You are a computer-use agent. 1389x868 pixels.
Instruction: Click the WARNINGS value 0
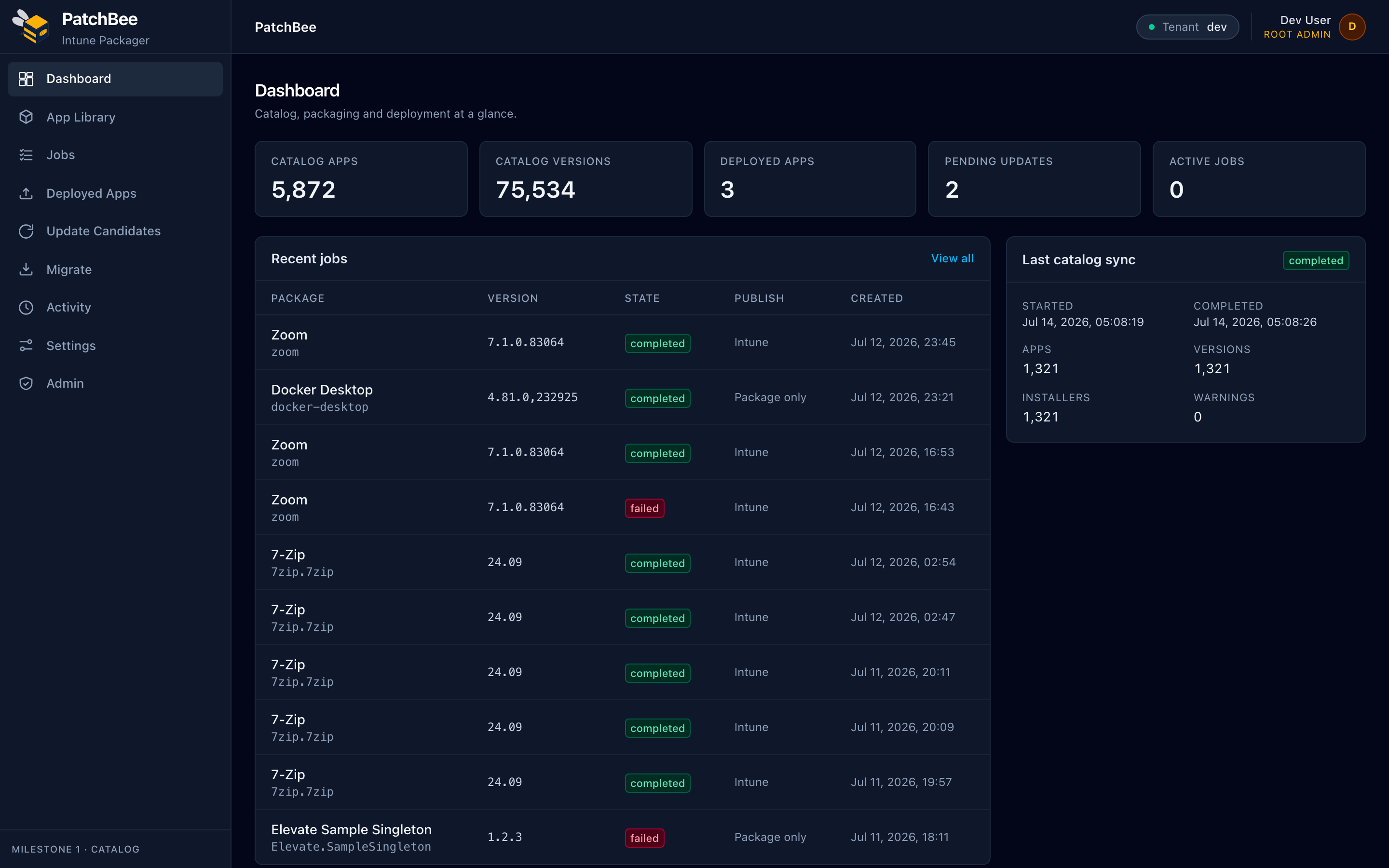pyautogui.click(x=1198, y=417)
